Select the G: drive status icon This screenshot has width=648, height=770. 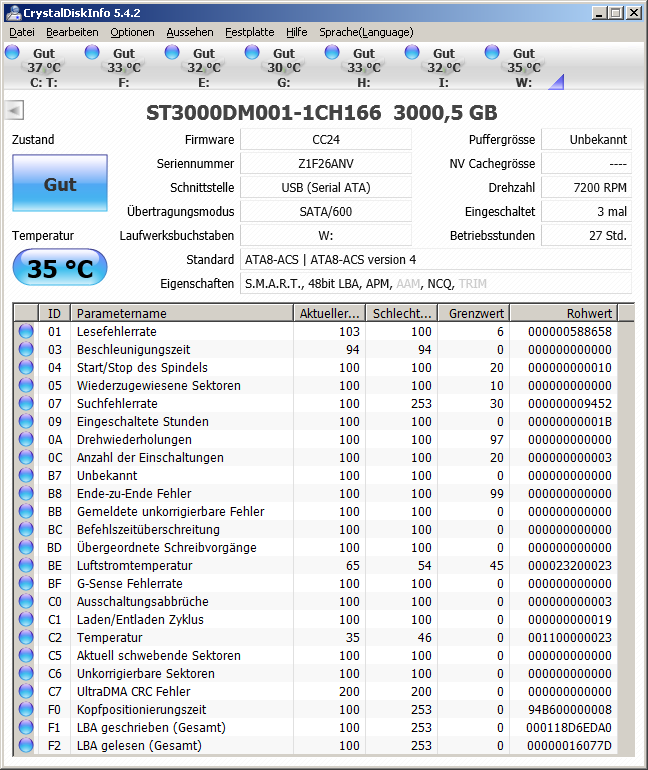(252, 52)
